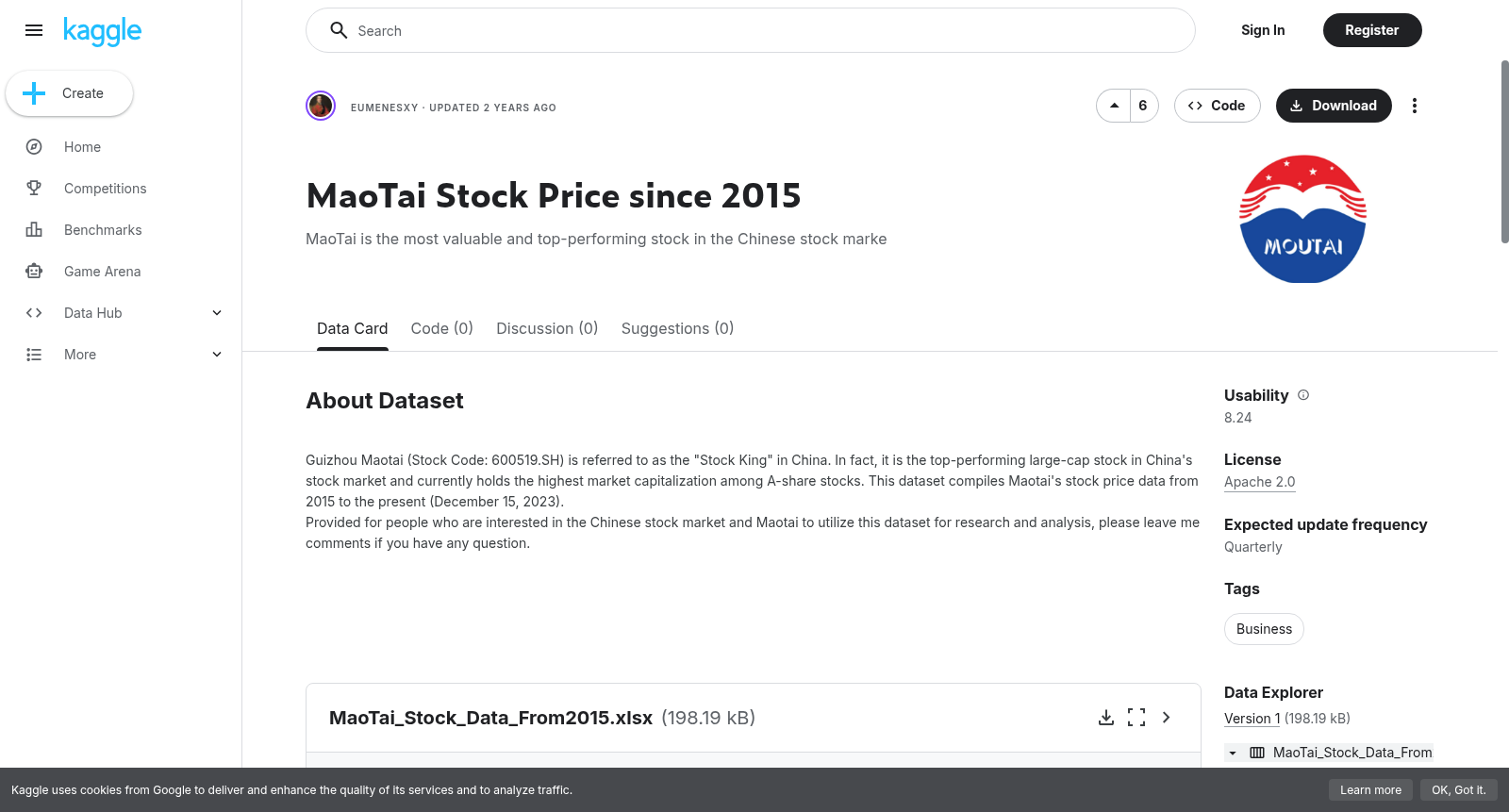Focus the Search input field
The image size is (1509, 812).
click(x=751, y=30)
